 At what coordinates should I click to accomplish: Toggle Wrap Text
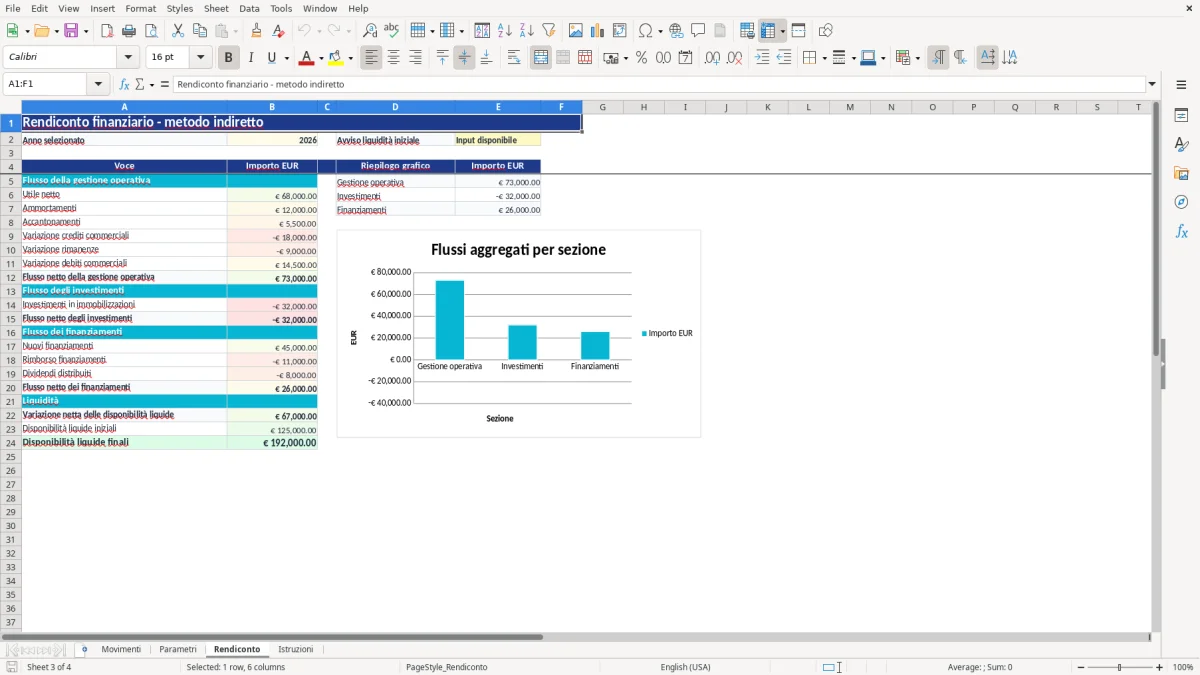(514, 58)
